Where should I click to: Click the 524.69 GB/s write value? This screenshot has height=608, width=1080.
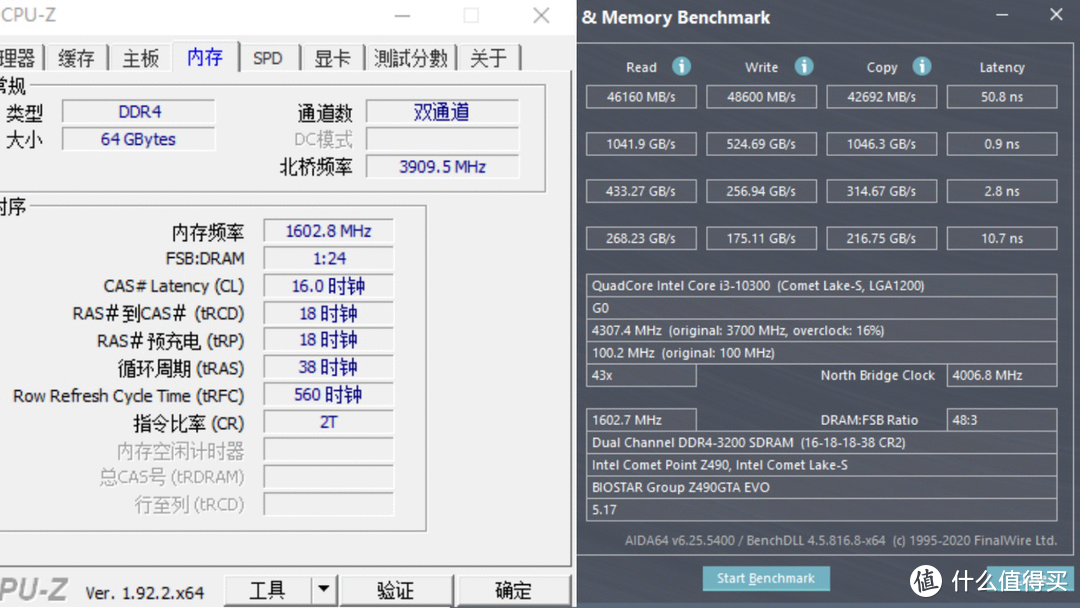(x=761, y=144)
